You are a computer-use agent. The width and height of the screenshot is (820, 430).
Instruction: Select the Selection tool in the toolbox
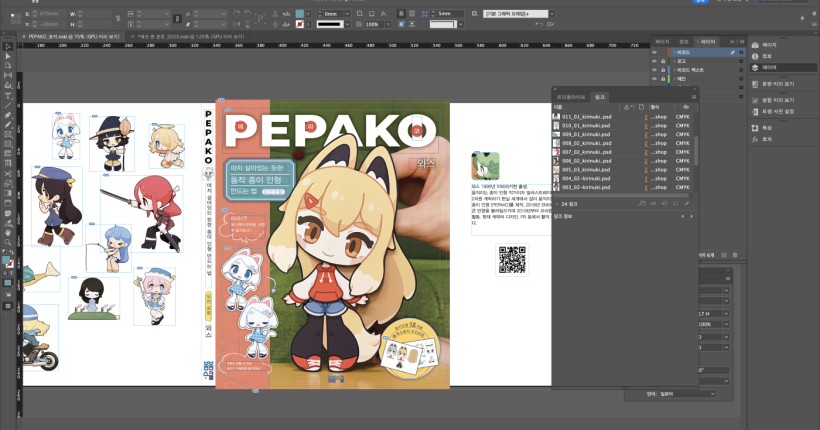8,47
